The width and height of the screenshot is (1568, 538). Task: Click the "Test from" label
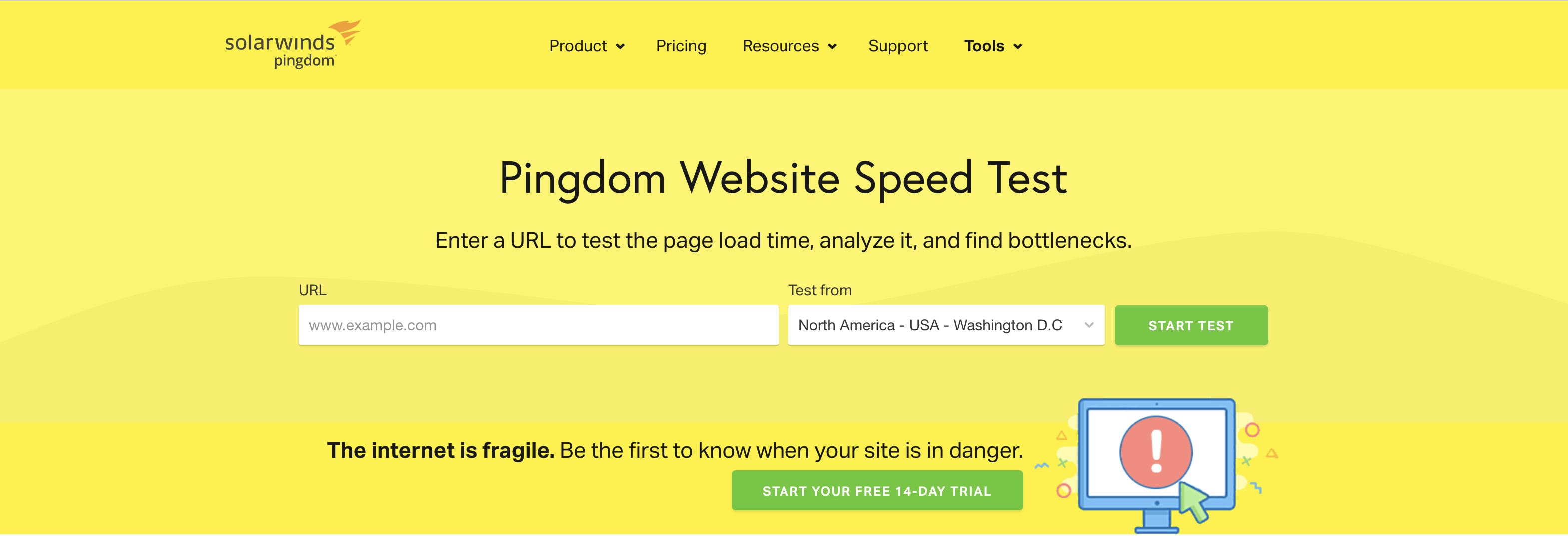pyautogui.click(x=820, y=290)
